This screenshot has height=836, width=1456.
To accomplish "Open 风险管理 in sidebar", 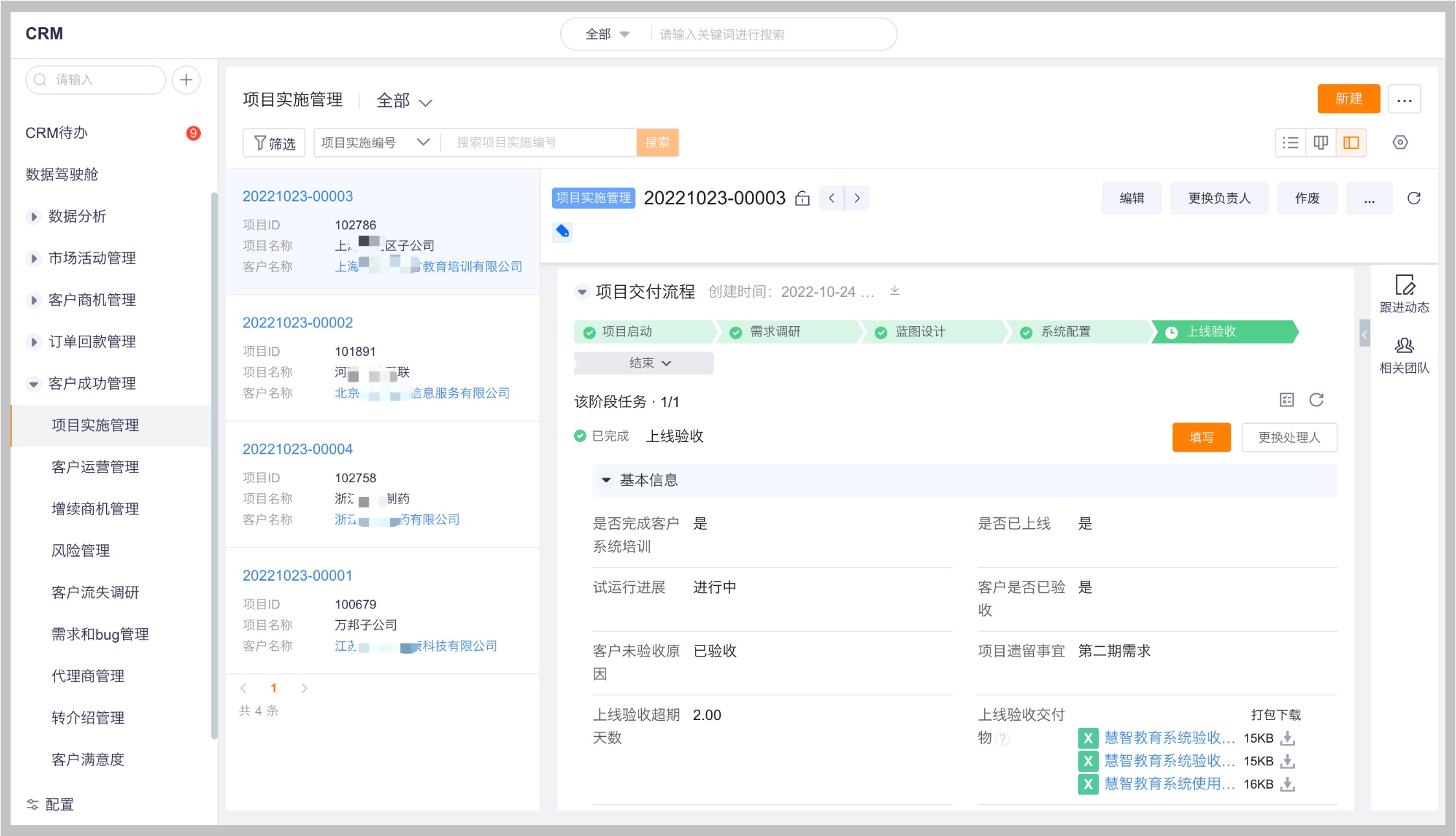I will pyautogui.click(x=80, y=551).
